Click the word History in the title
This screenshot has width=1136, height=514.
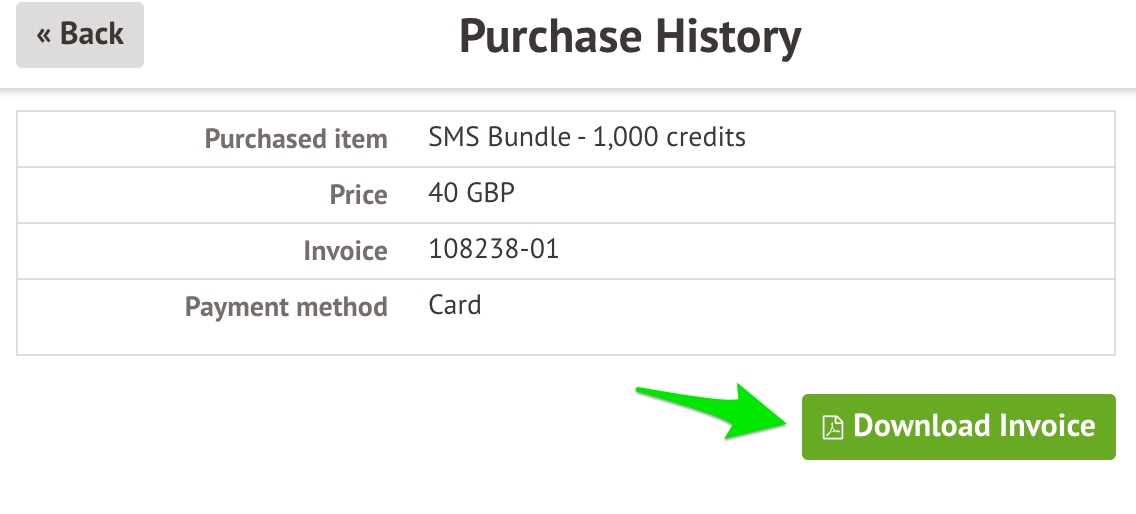(729, 38)
